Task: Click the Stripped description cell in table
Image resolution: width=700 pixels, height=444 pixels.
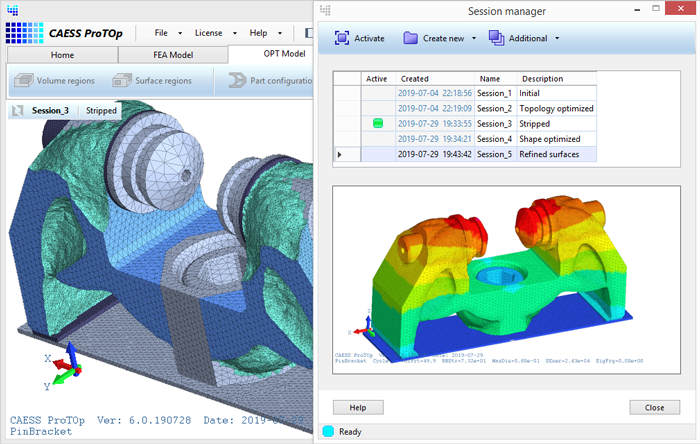Action: pyautogui.click(x=557, y=124)
